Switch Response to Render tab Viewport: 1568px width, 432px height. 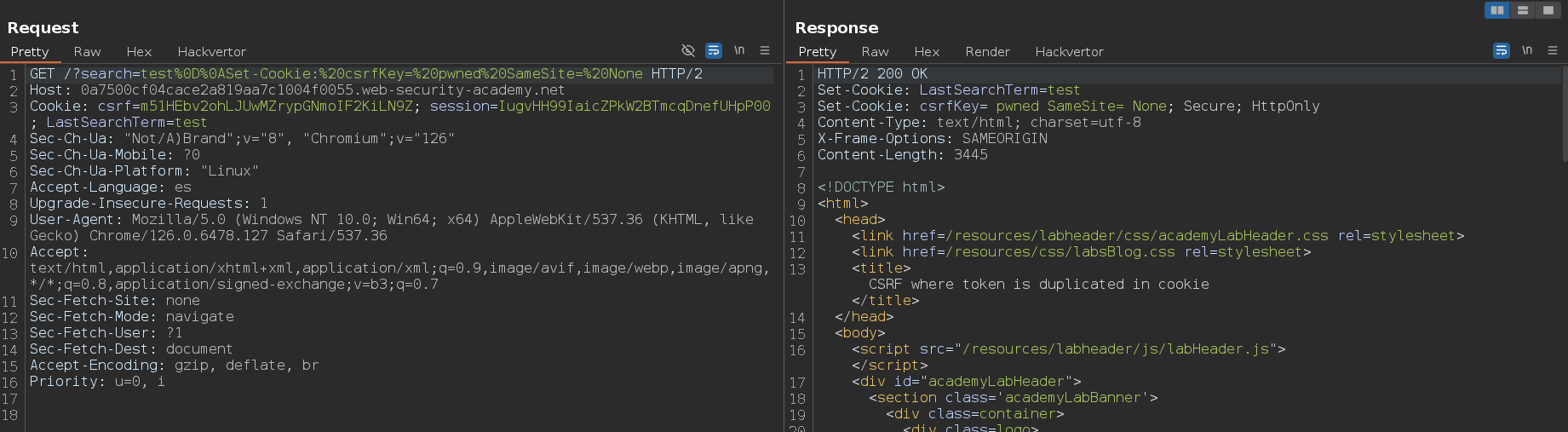pyautogui.click(x=987, y=52)
